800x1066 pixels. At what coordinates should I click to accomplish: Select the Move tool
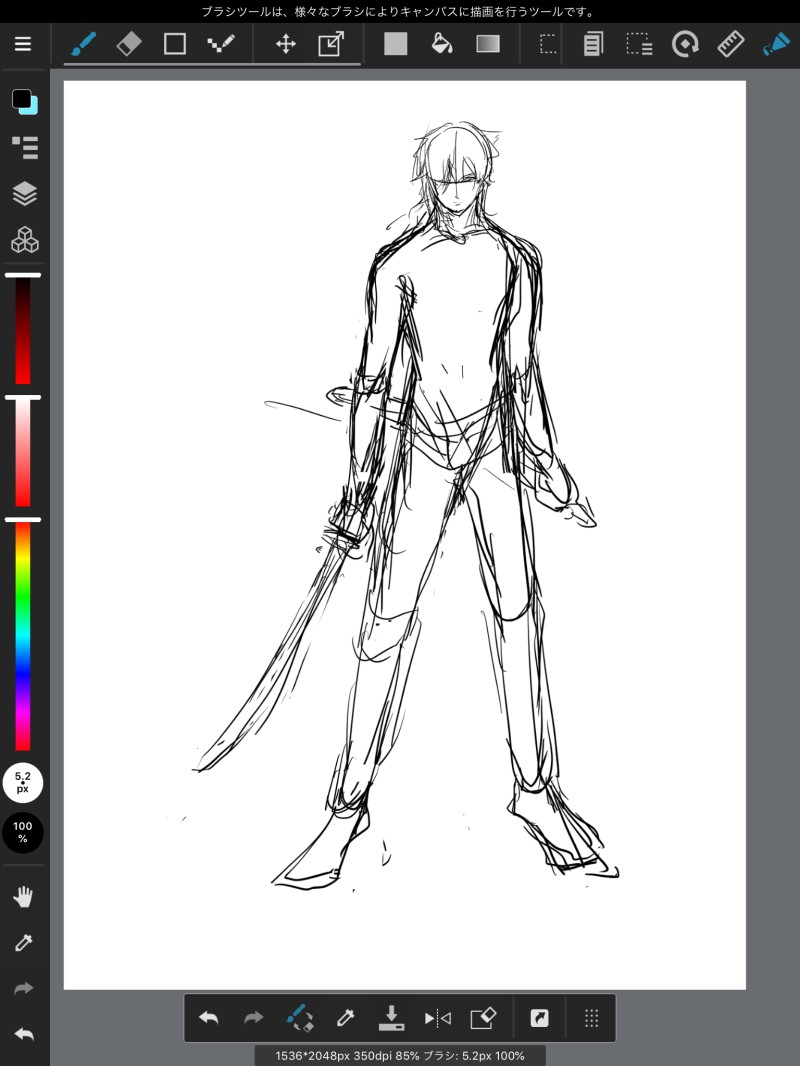(x=285, y=45)
